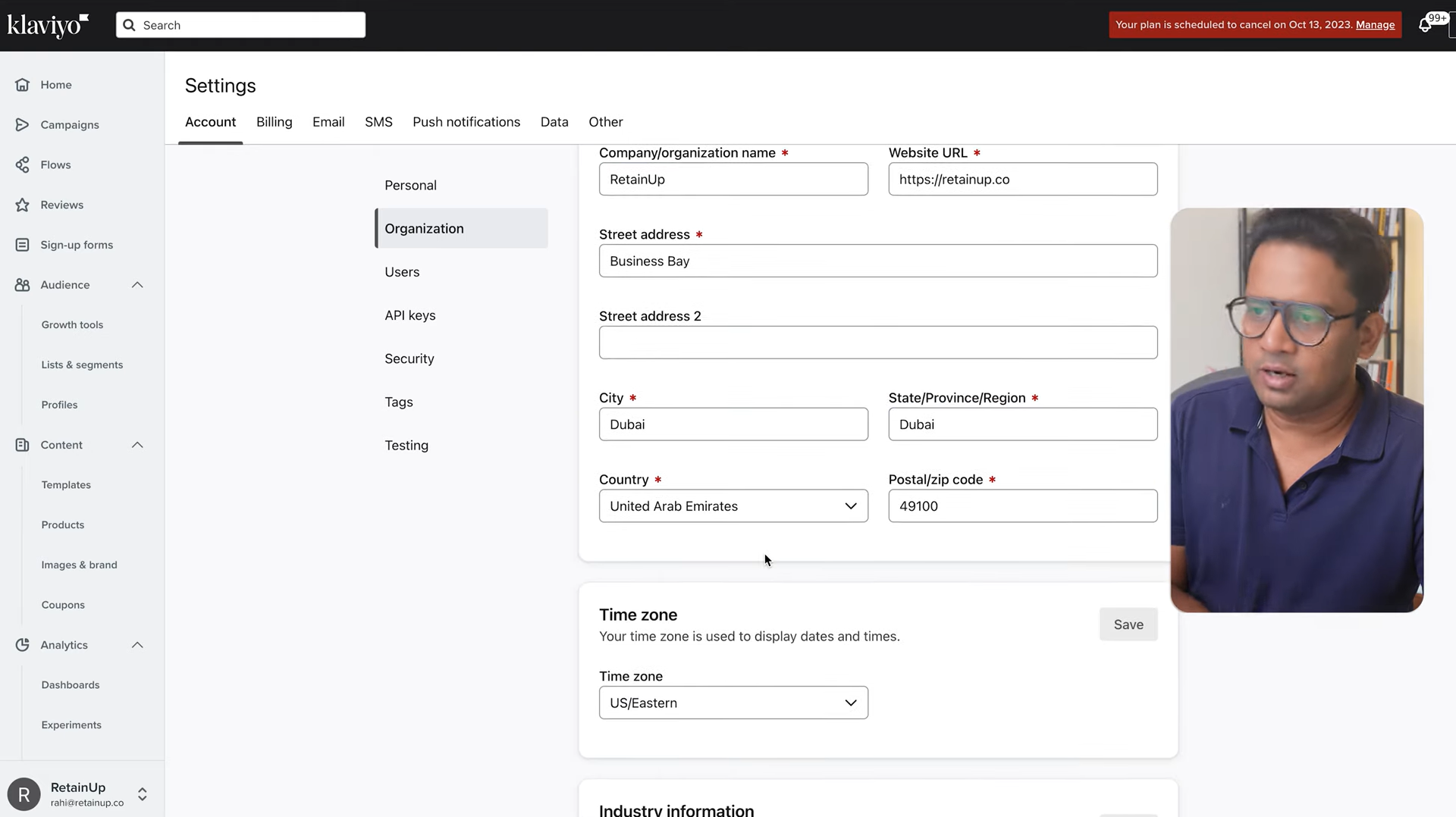Click the Audience people icon

click(23, 285)
